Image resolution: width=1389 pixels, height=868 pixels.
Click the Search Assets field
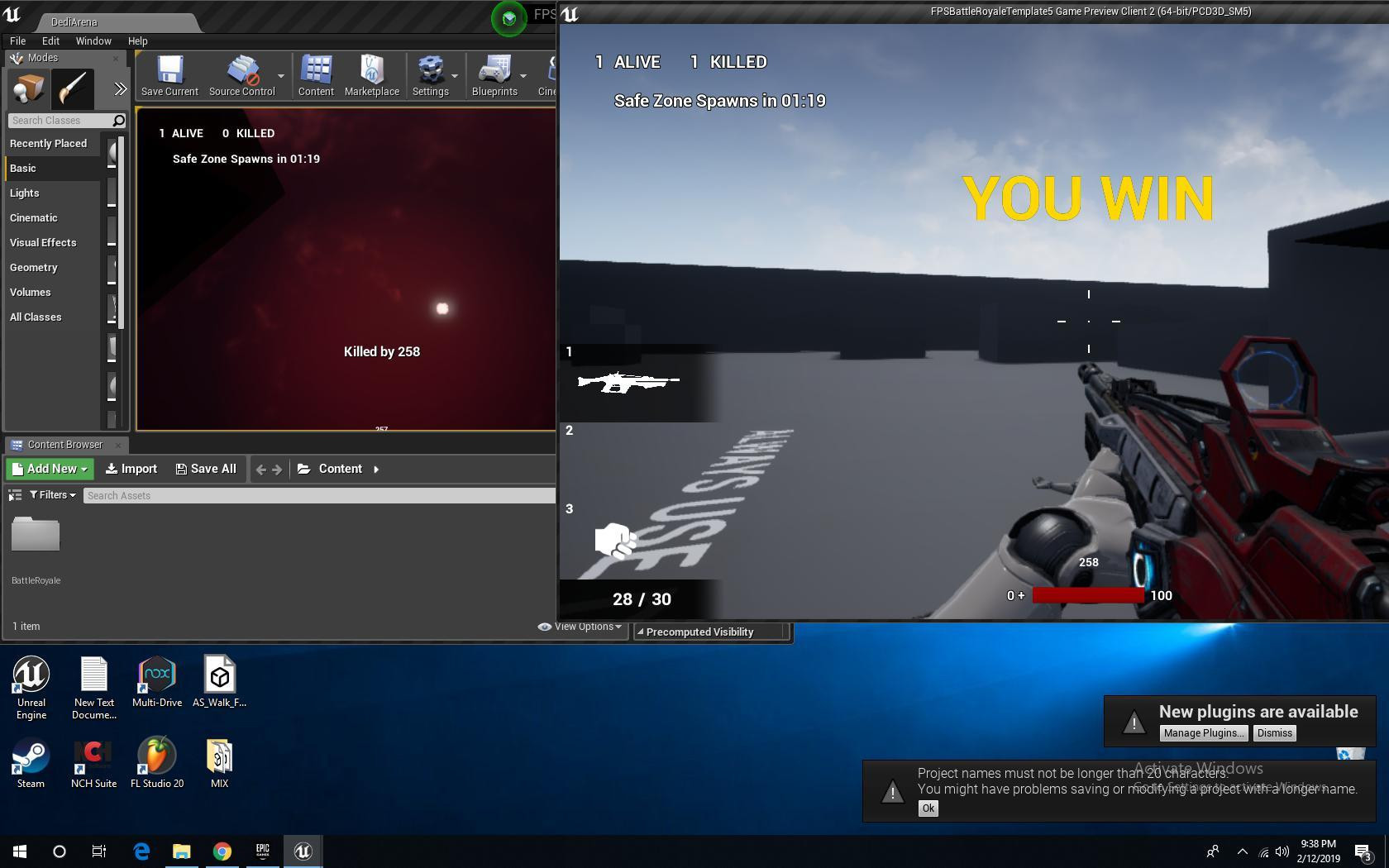click(318, 496)
